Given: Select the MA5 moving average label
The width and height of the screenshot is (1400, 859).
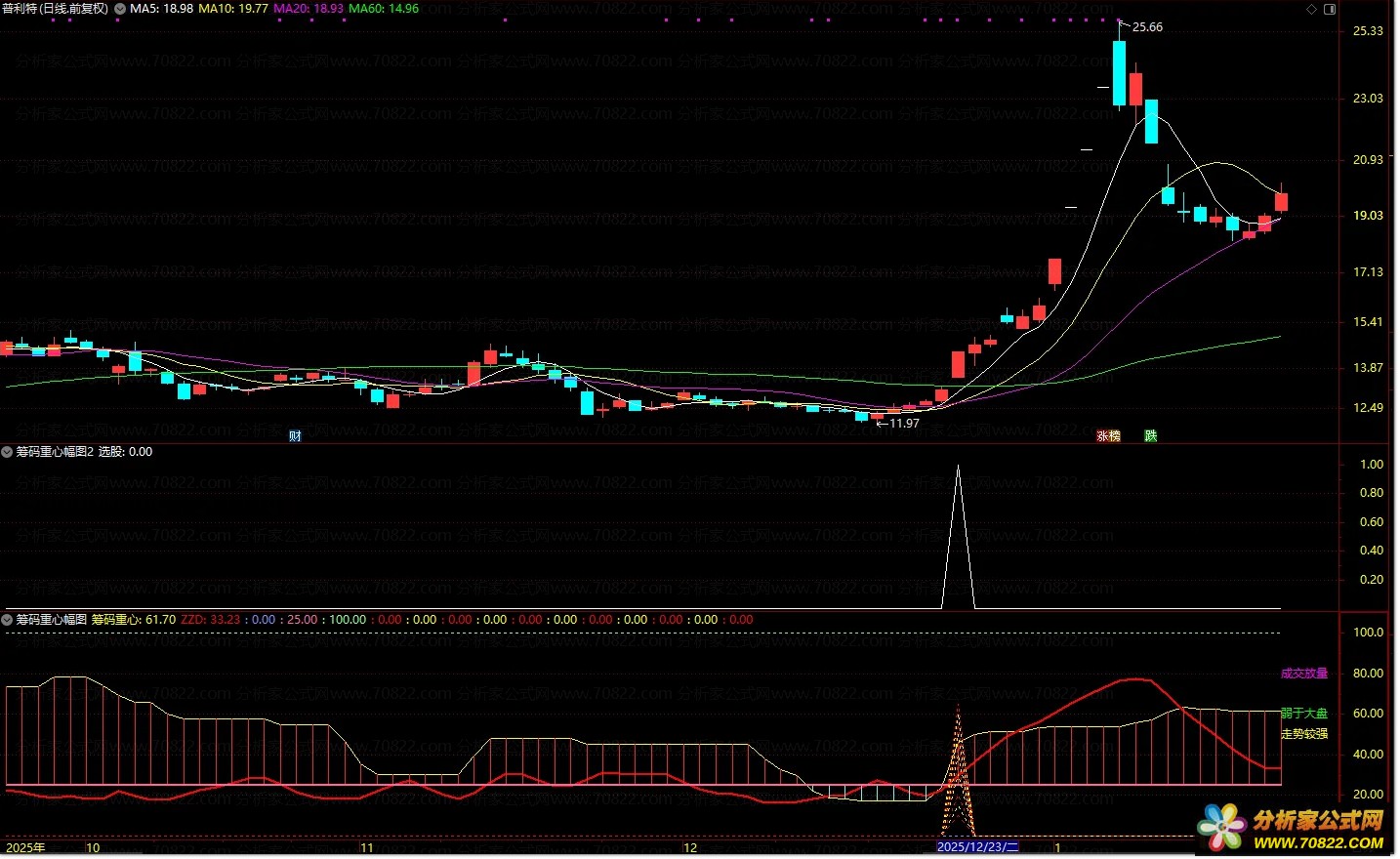Looking at the screenshot, I should [161, 9].
